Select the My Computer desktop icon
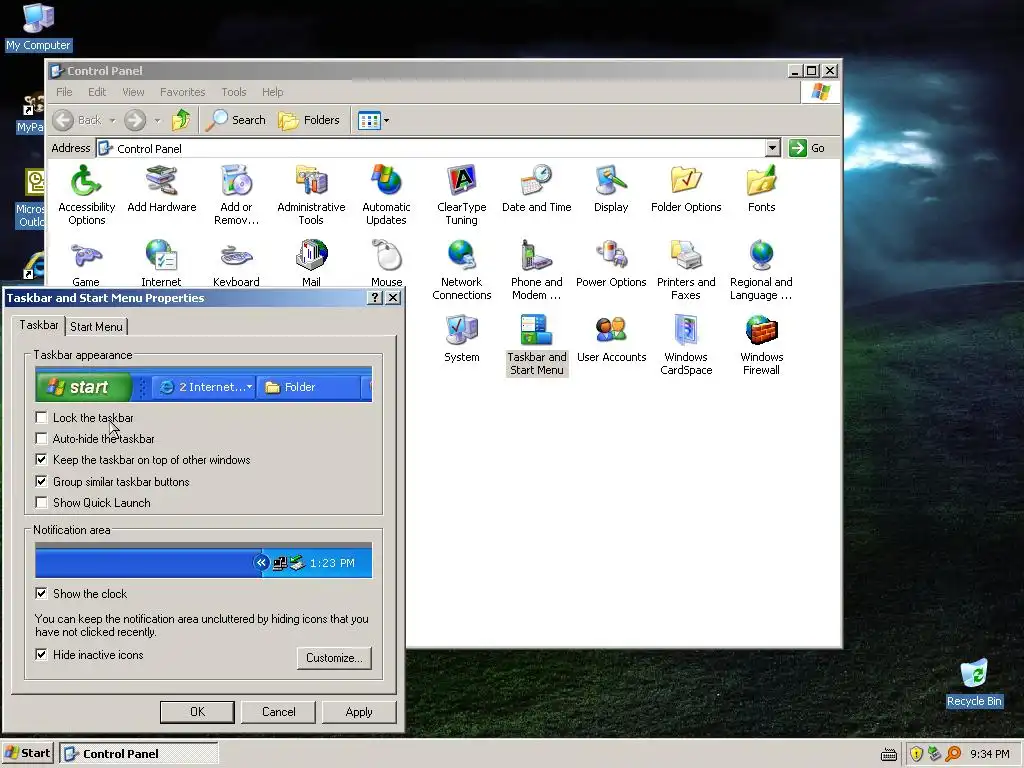This screenshot has height=768, width=1024. (x=39, y=27)
